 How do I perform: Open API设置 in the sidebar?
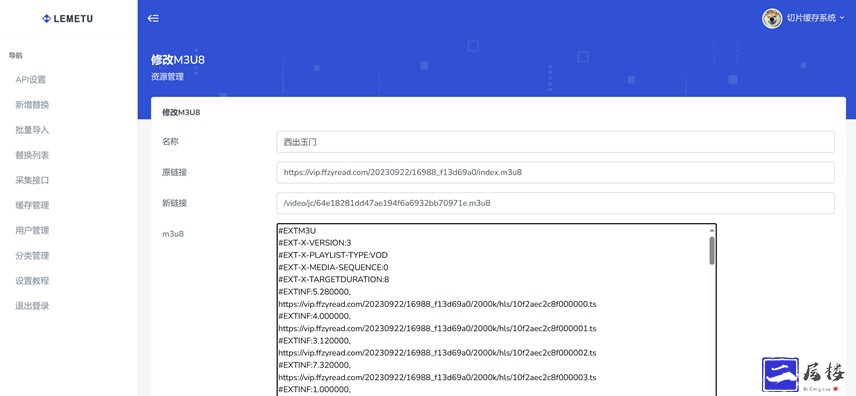point(31,80)
